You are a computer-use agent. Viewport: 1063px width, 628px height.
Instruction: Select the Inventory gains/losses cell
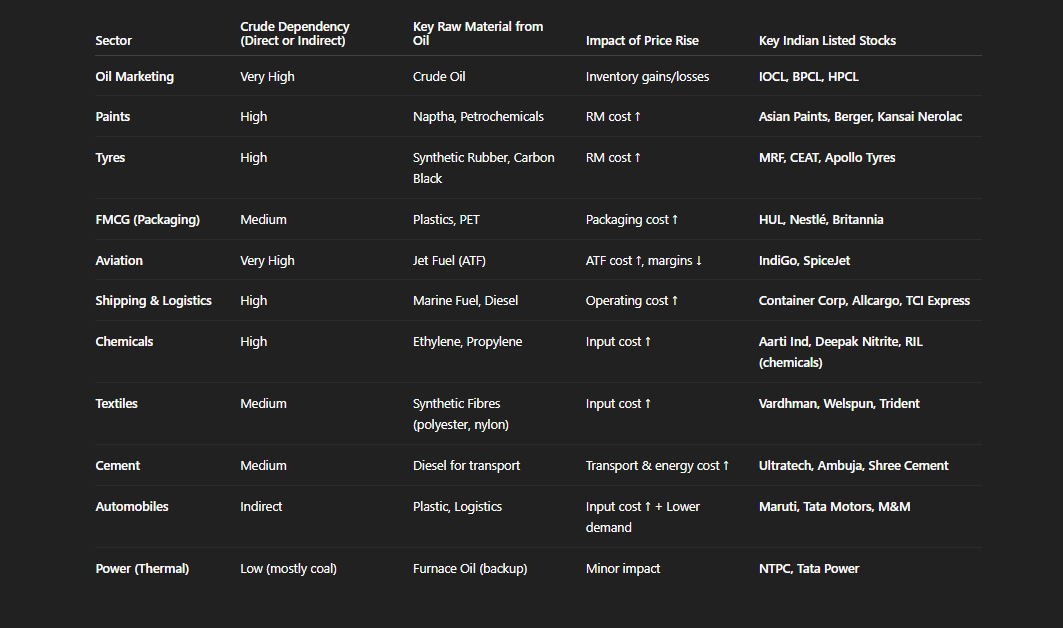(647, 77)
